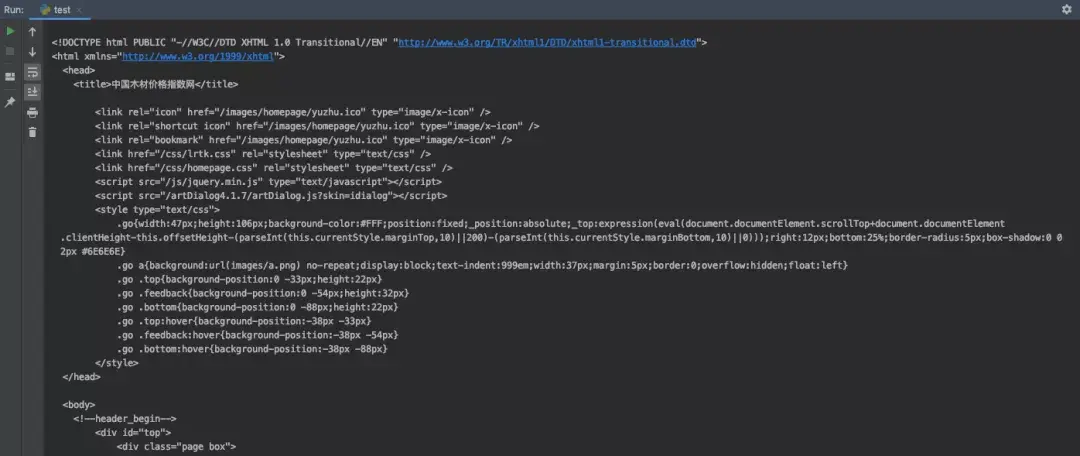Rerun the 'test' script with the green arrow
The image size is (1080, 456).
tap(10, 32)
